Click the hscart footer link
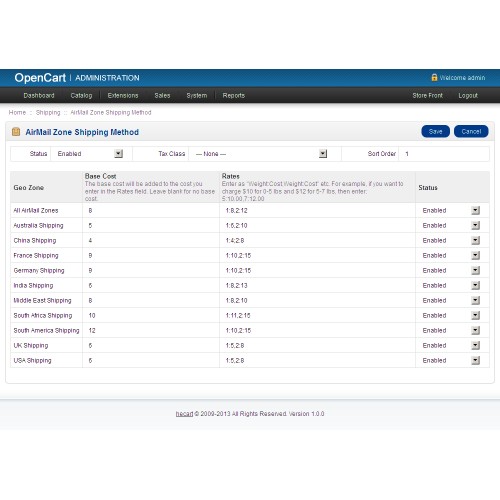The height and width of the screenshot is (500, 500). point(184,414)
